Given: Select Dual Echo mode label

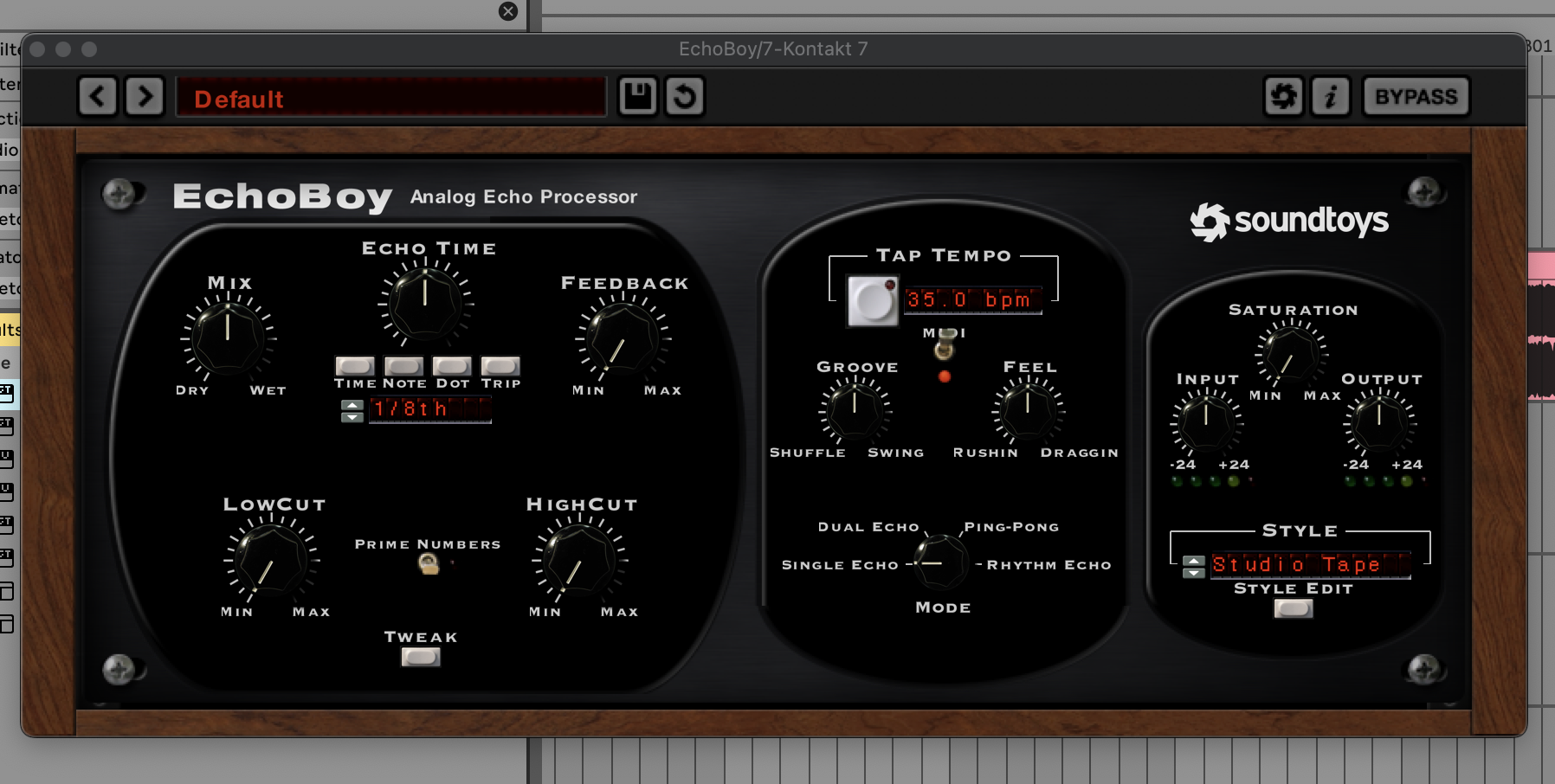Looking at the screenshot, I should [868, 527].
